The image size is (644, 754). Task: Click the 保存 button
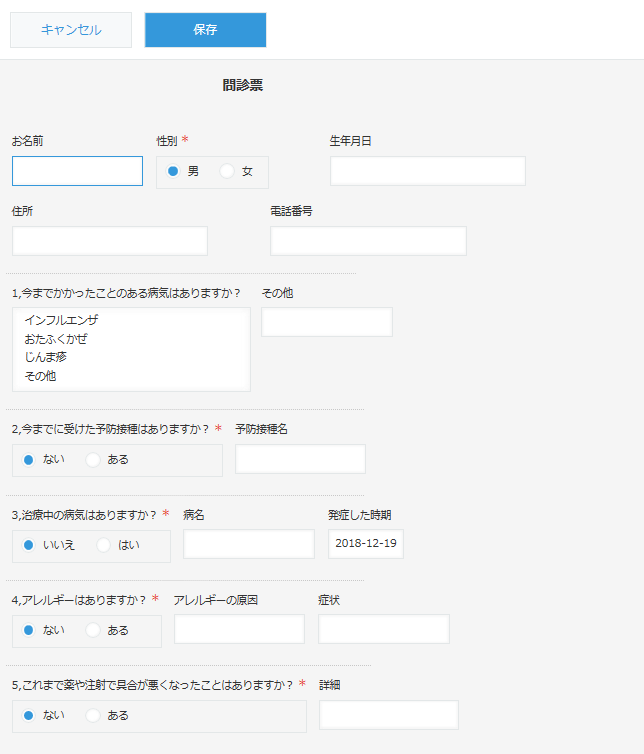tap(205, 30)
